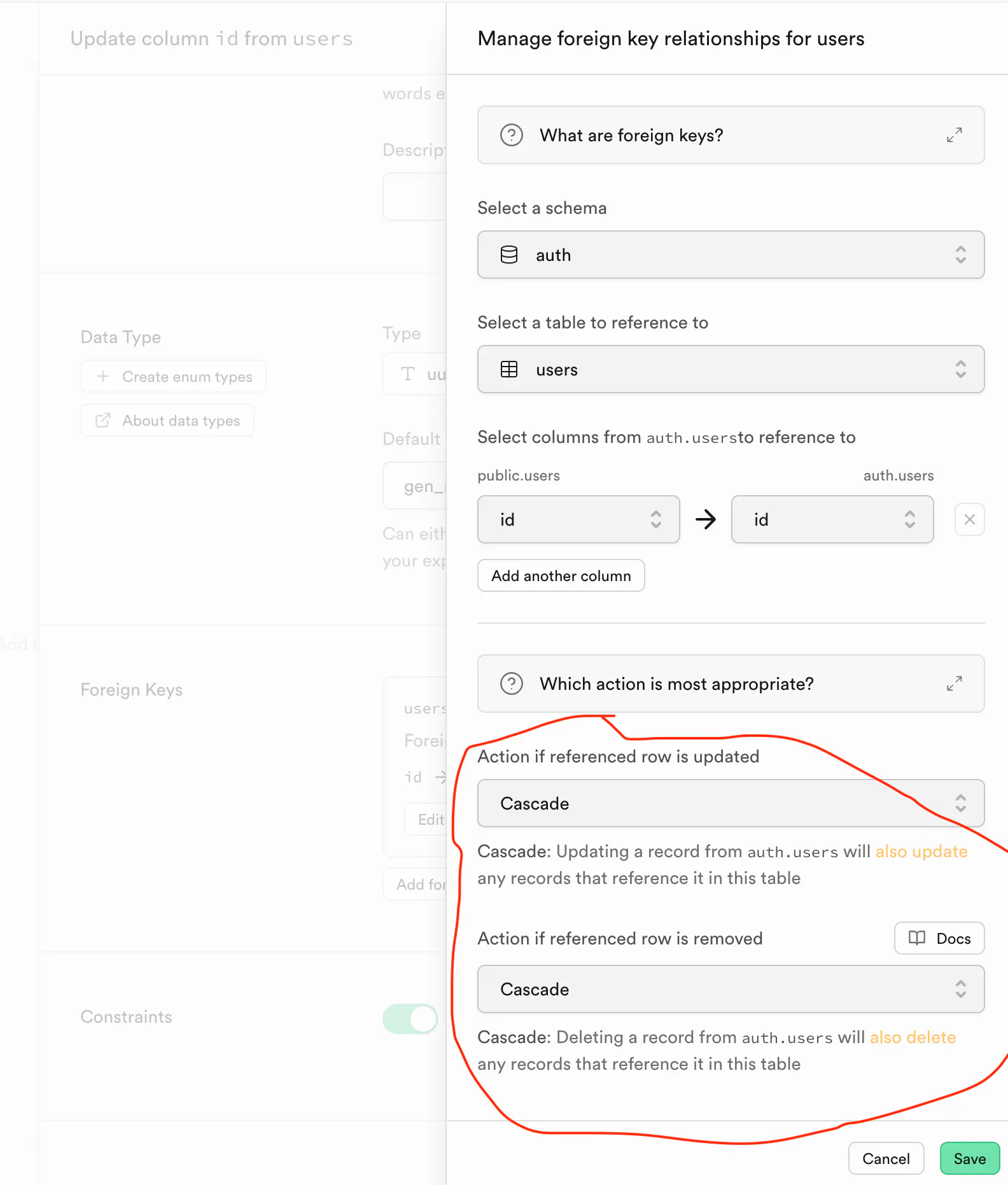Open the public.users id column dropdown
The width and height of the screenshot is (1008, 1185).
point(578,519)
